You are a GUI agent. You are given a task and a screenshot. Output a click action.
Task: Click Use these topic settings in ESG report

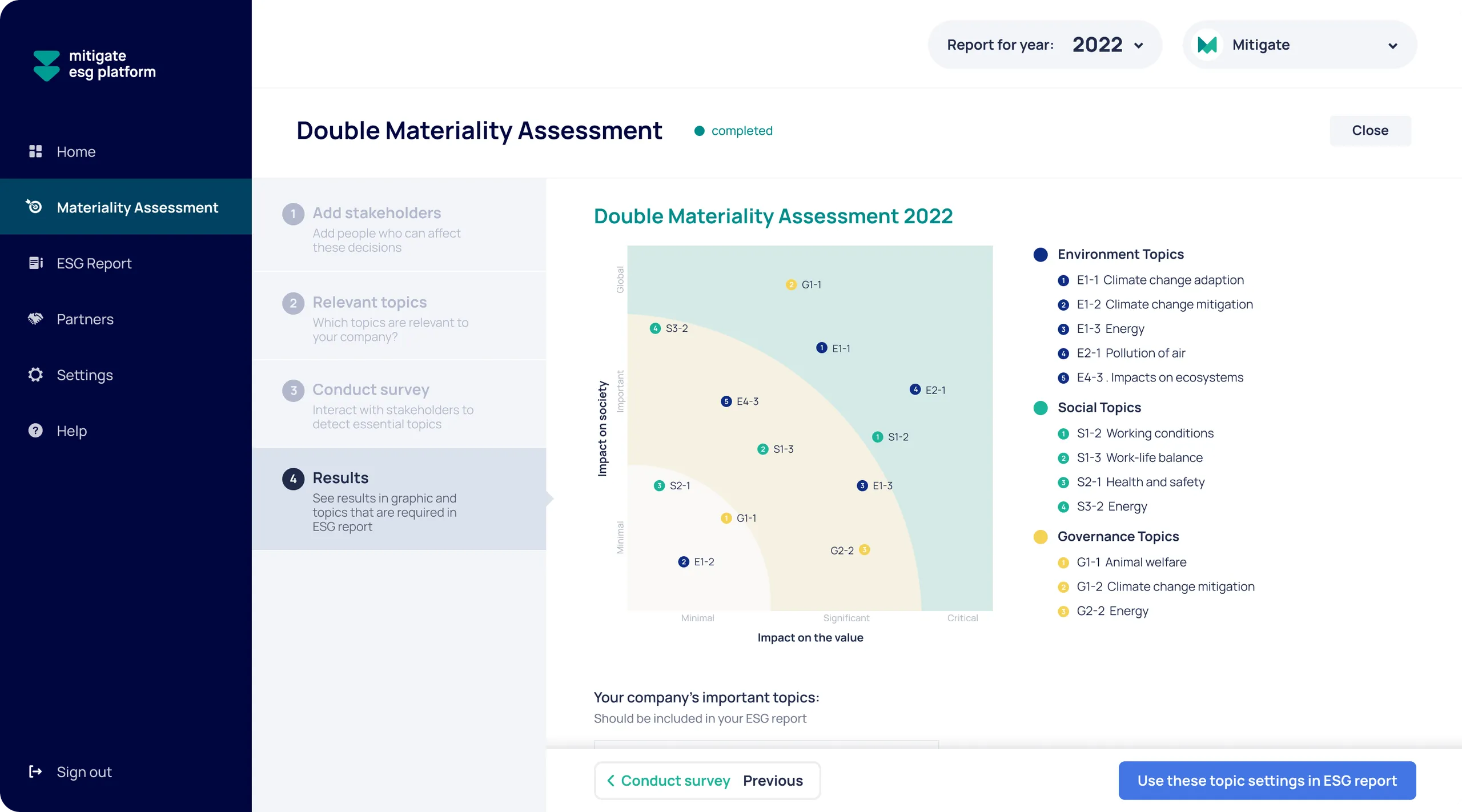[x=1267, y=780]
